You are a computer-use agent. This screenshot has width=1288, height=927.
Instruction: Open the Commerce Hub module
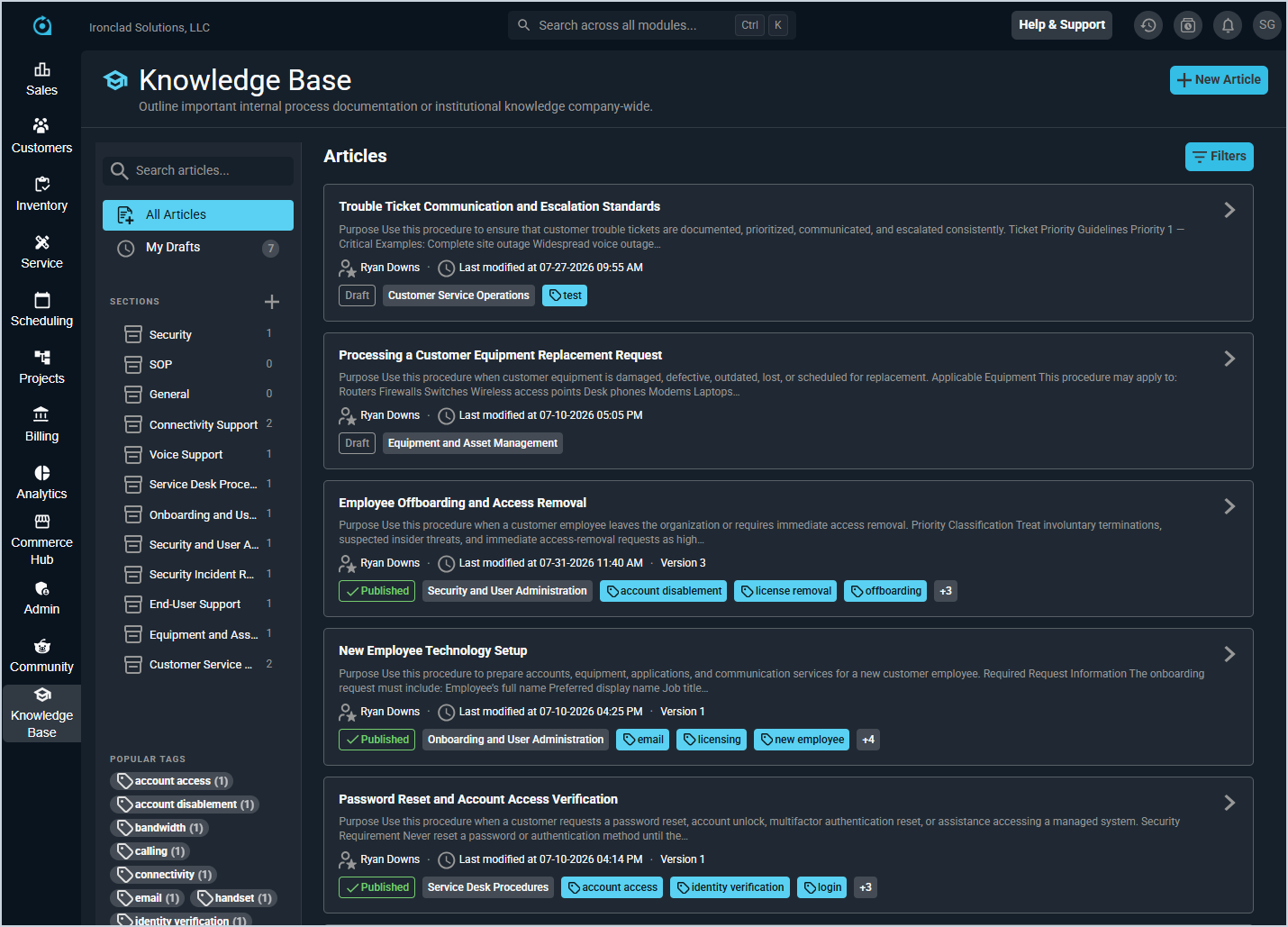(x=41, y=541)
